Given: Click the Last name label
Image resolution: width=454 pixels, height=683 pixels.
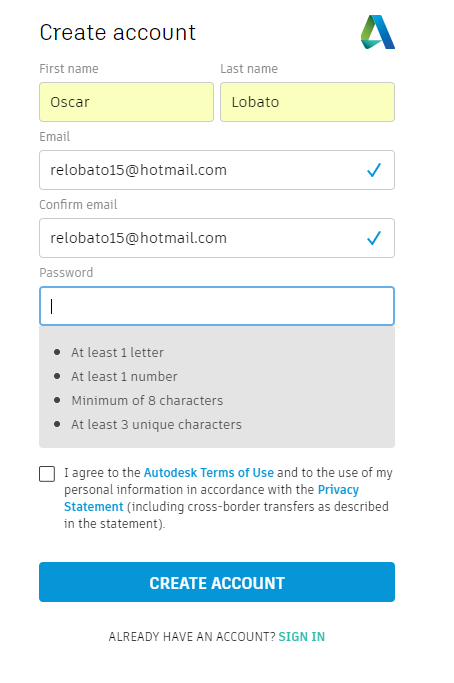Looking at the screenshot, I should (x=249, y=69).
